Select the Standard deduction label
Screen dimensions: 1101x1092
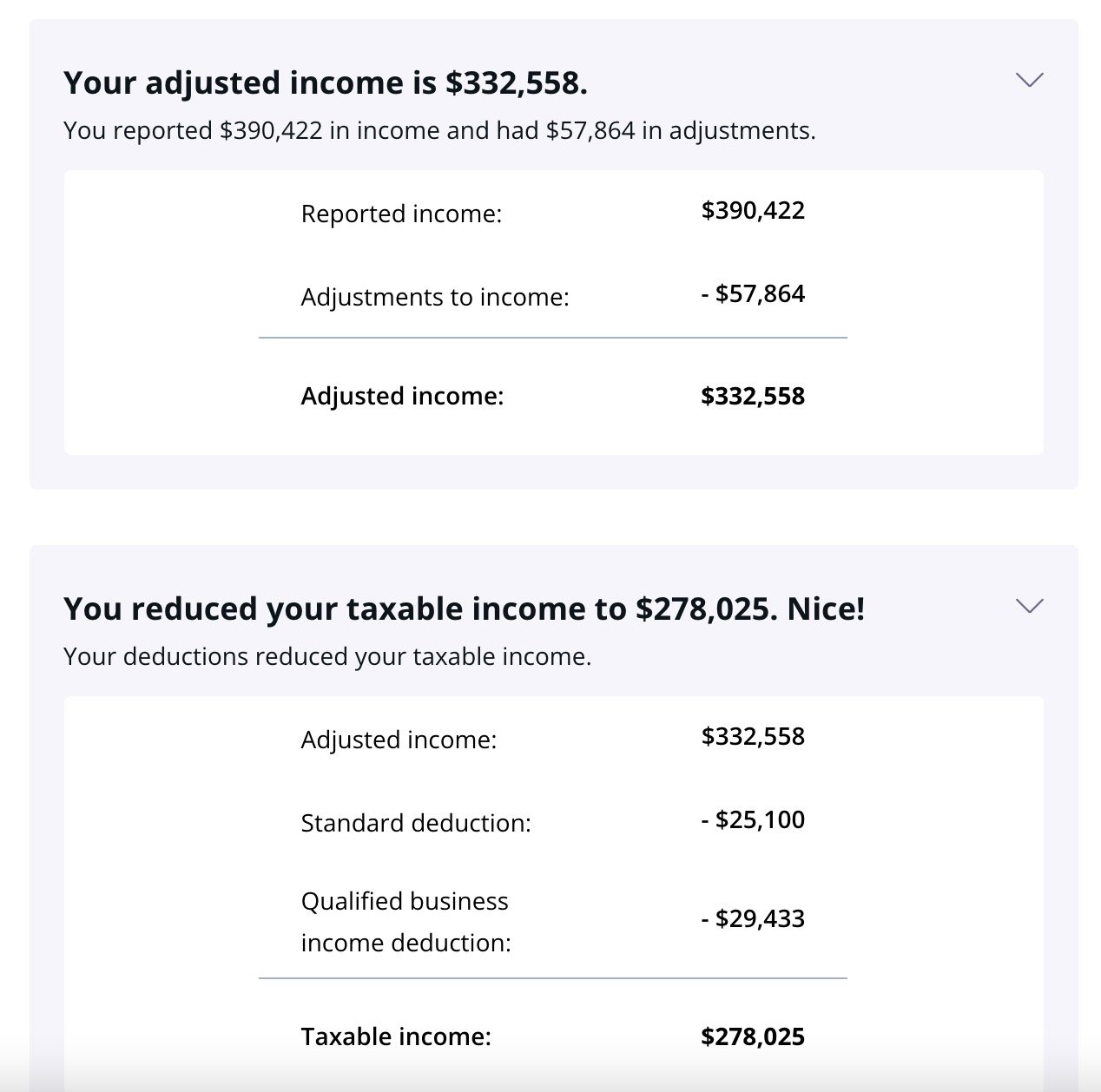point(416,823)
